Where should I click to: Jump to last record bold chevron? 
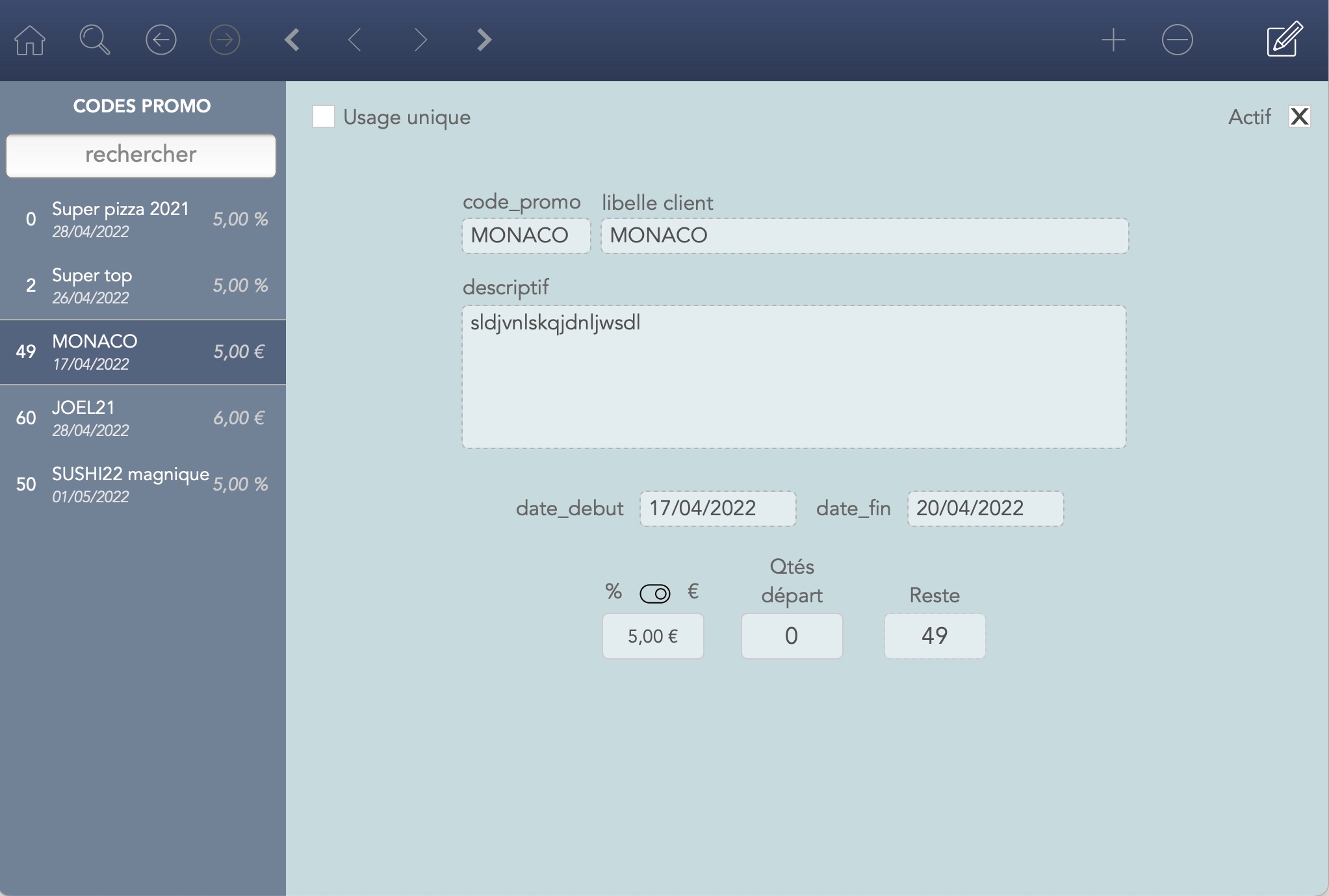click(x=484, y=40)
